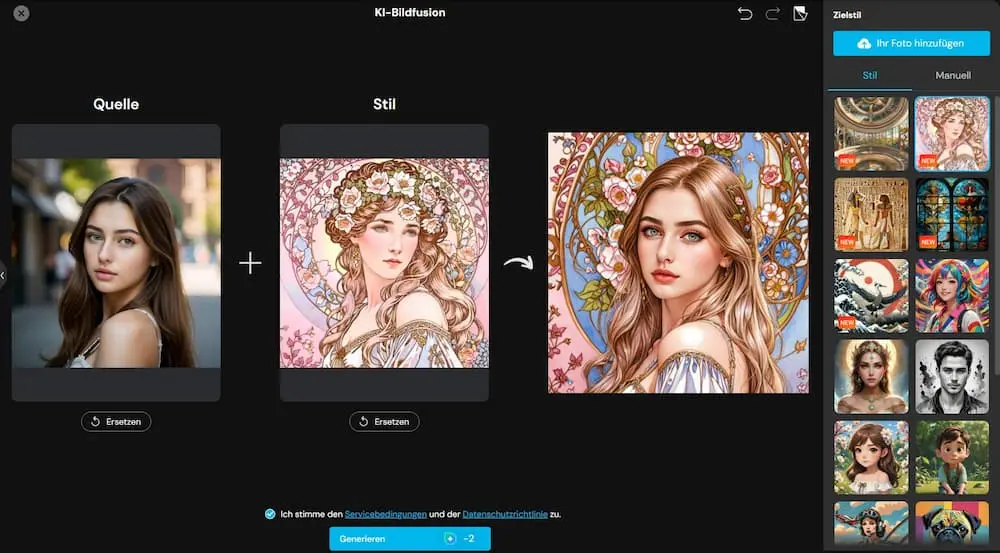Click the Quelle heading text

point(116,104)
